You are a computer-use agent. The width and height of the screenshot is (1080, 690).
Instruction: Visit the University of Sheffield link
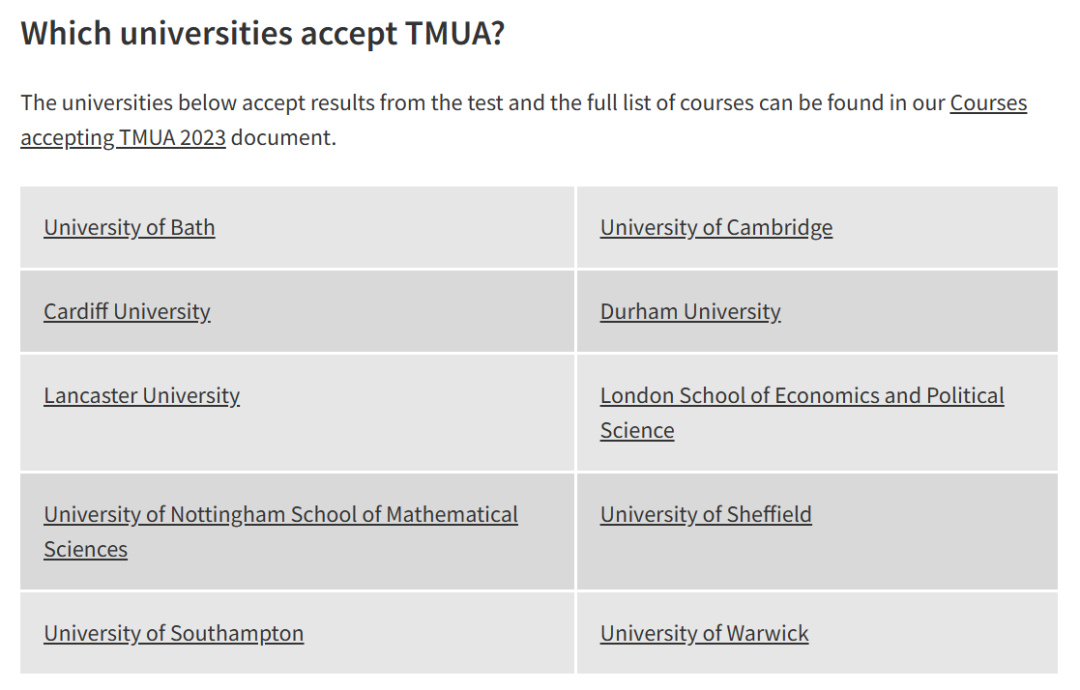(706, 514)
